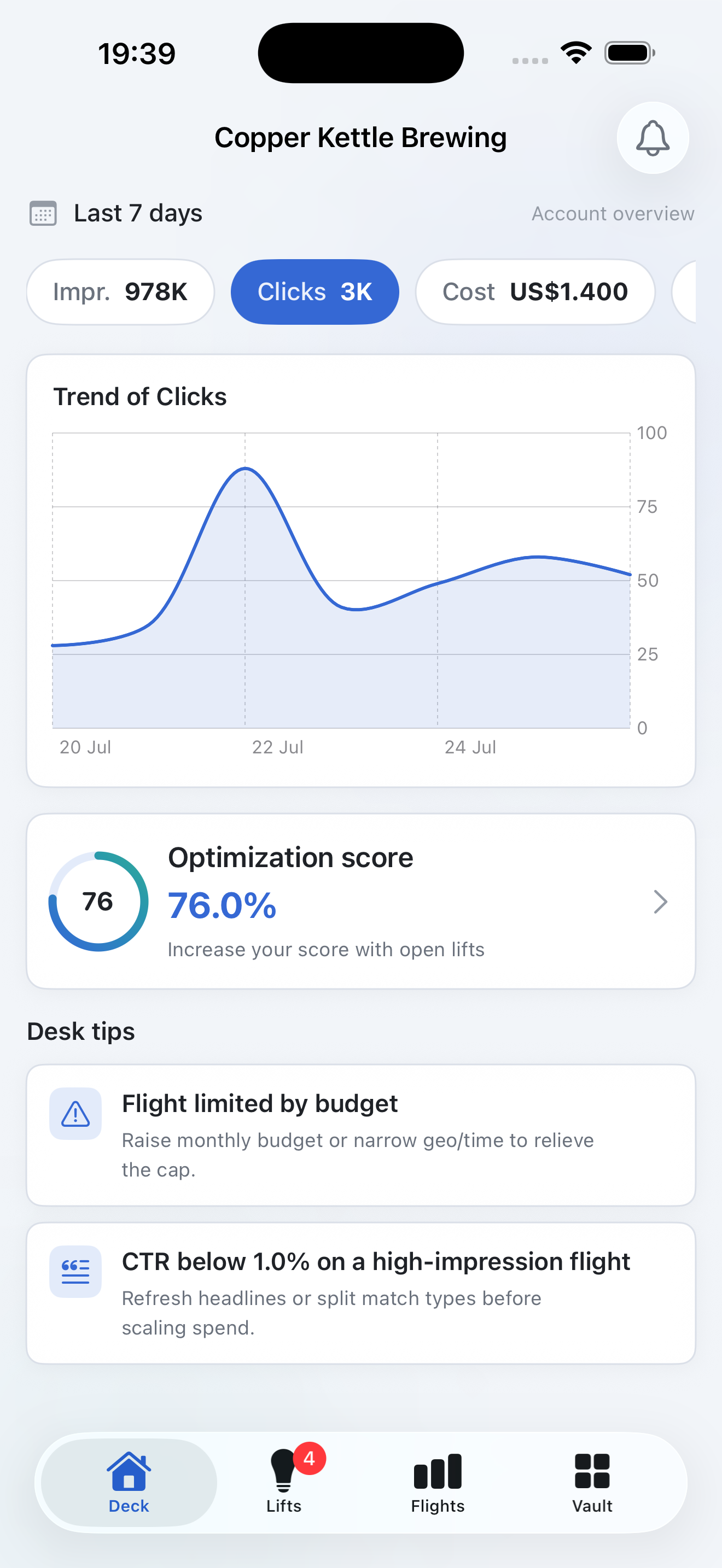Open the Account overview link
722x1568 pixels.
[613, 214]
